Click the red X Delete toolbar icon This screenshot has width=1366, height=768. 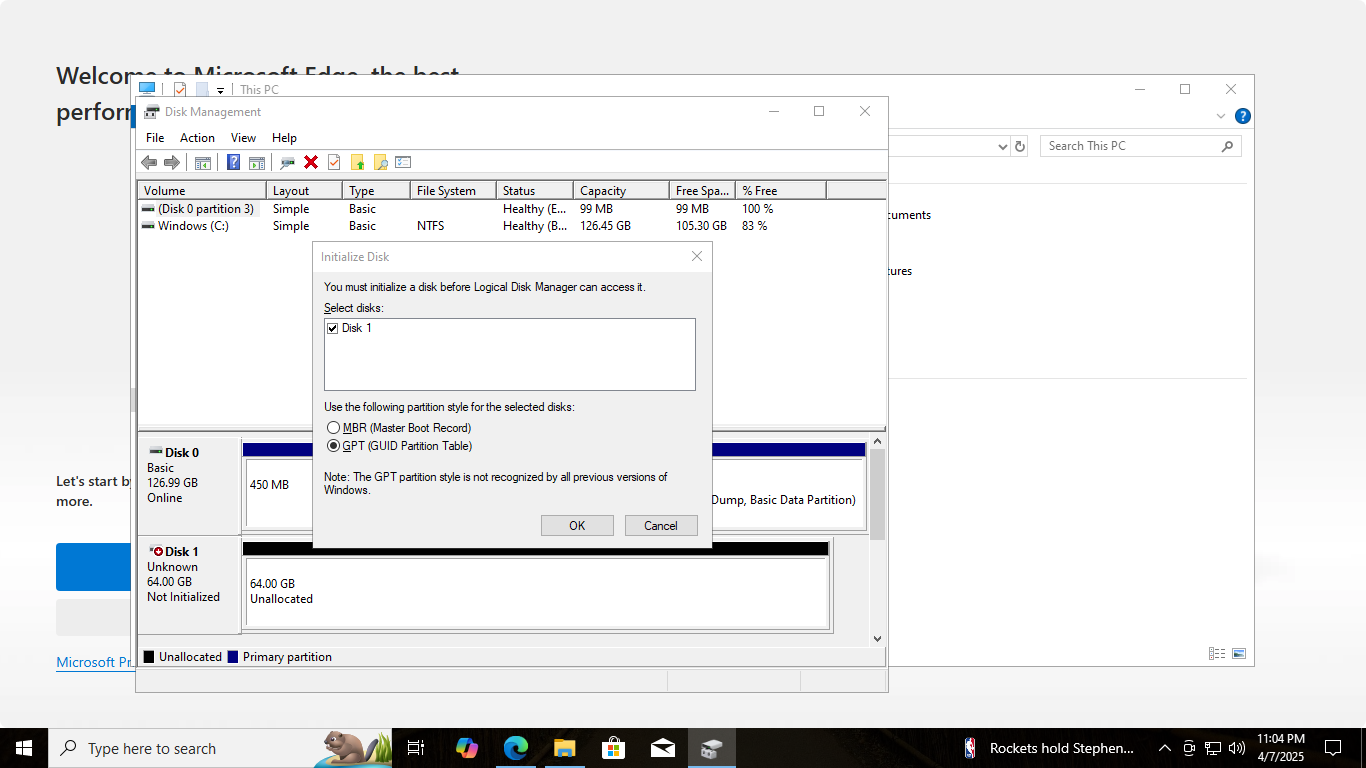pyautogui.click(x=311, y=162)
